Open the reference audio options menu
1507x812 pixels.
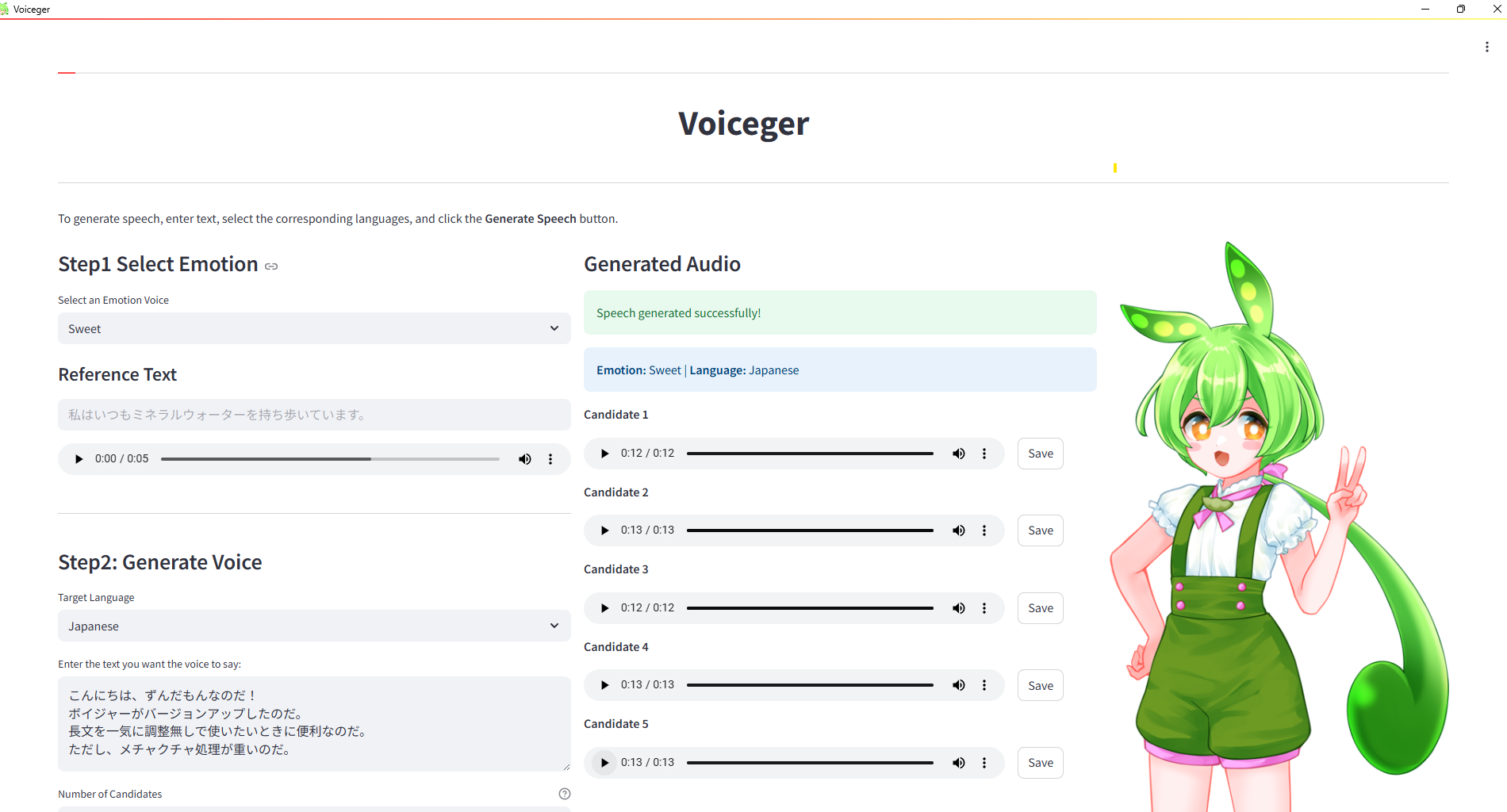550,458
